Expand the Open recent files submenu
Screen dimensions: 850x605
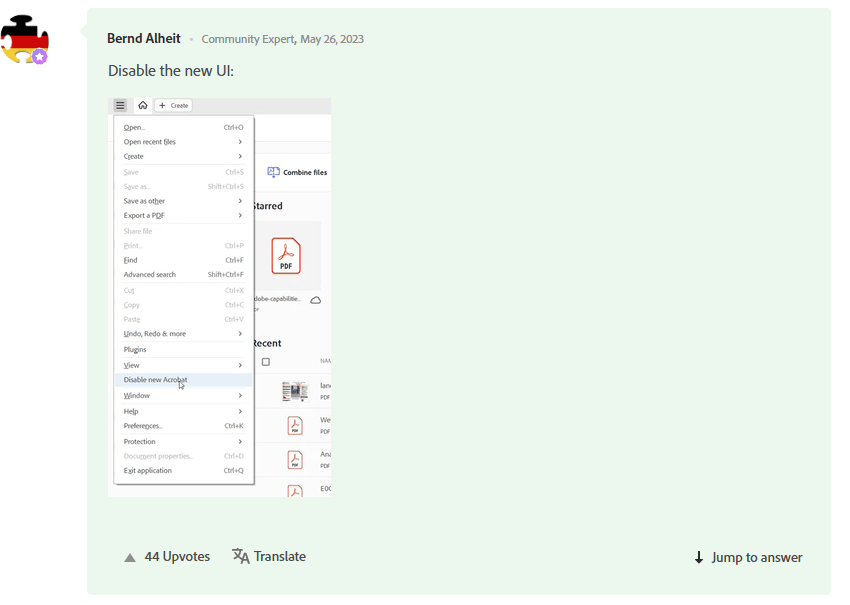click(x=152, y=141)
